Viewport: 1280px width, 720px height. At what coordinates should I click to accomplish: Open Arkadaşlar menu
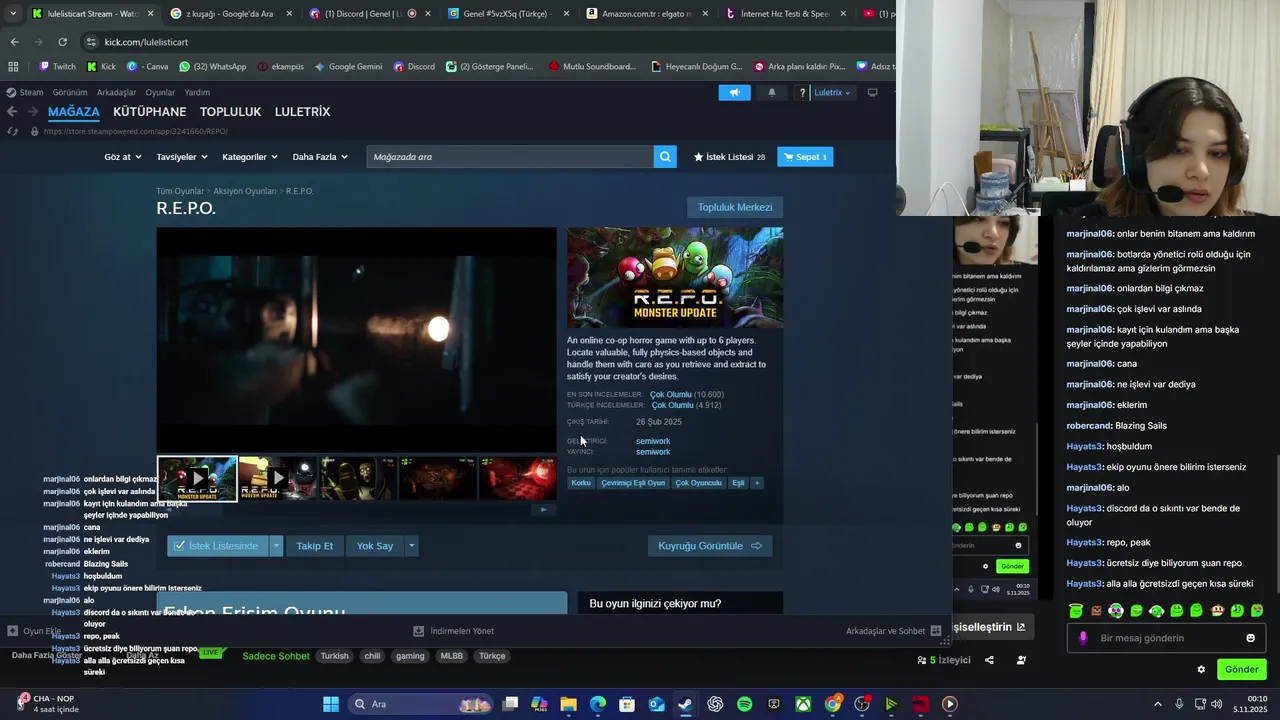(x=116, y=92)
